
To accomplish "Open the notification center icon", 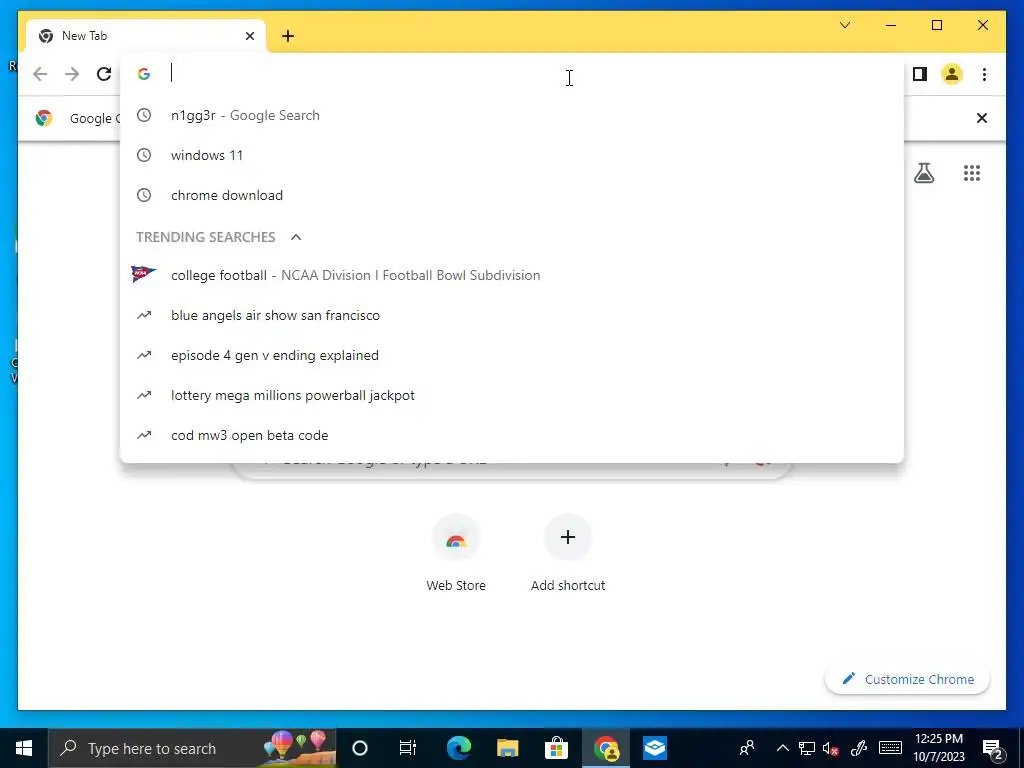I will tap(993, 749).
